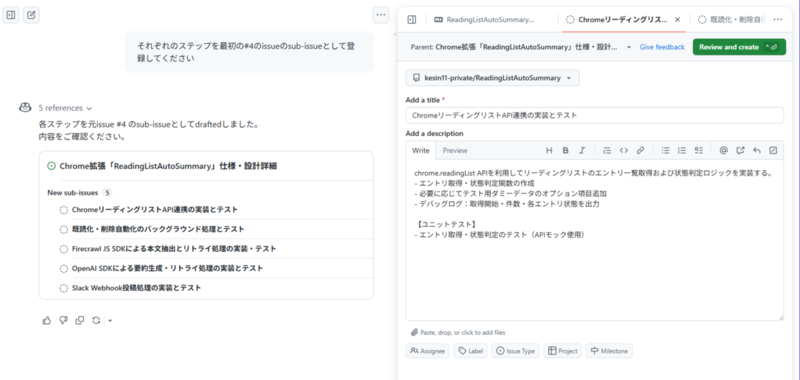The image size is (800, 380).
Task: Click into the description text area
Action: (x=594, y=240)
